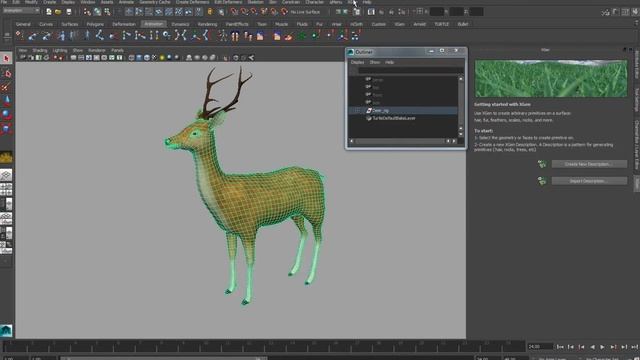Open the Skeleton menu in main menu bar

click(x=256, y=2)
